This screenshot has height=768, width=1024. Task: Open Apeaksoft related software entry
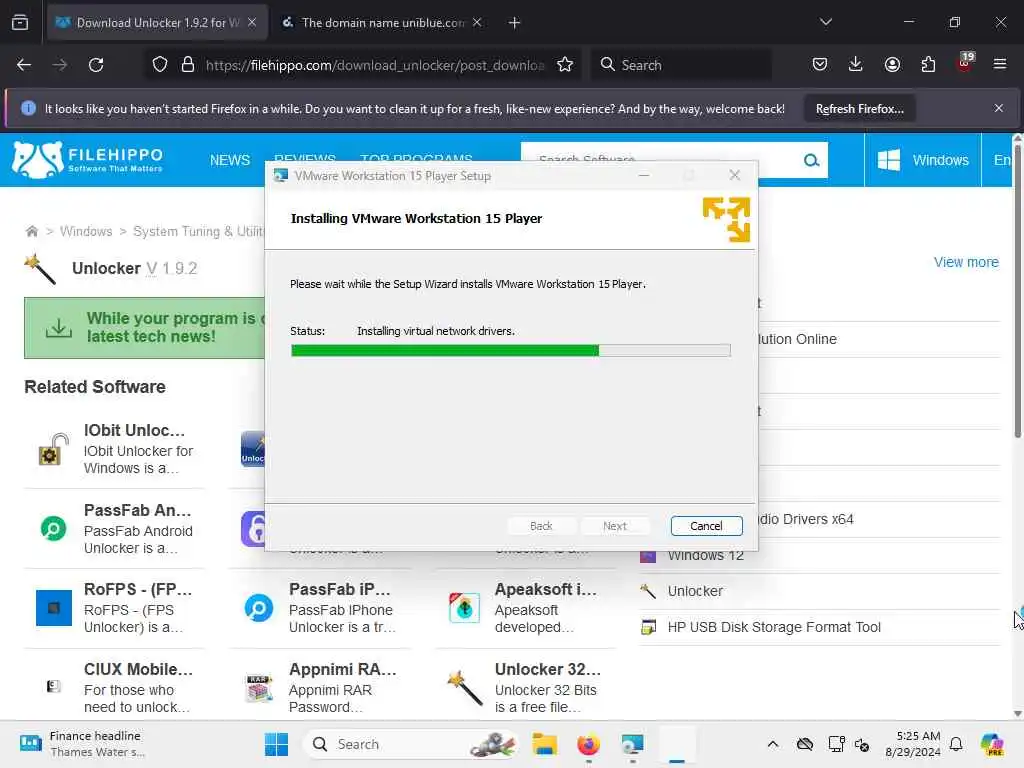(526, 608)
